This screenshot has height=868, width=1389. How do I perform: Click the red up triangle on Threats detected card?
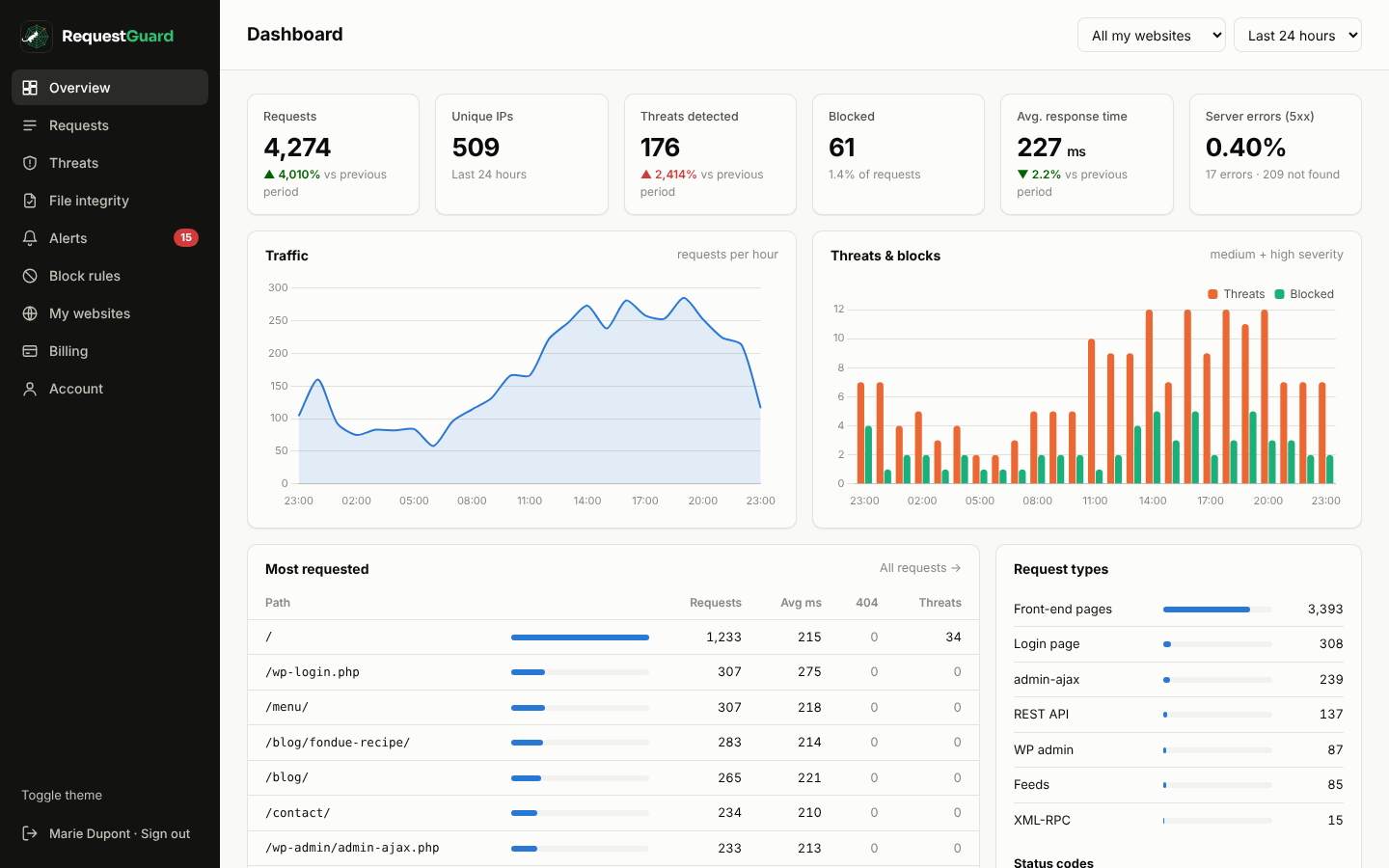coord(646,175)
